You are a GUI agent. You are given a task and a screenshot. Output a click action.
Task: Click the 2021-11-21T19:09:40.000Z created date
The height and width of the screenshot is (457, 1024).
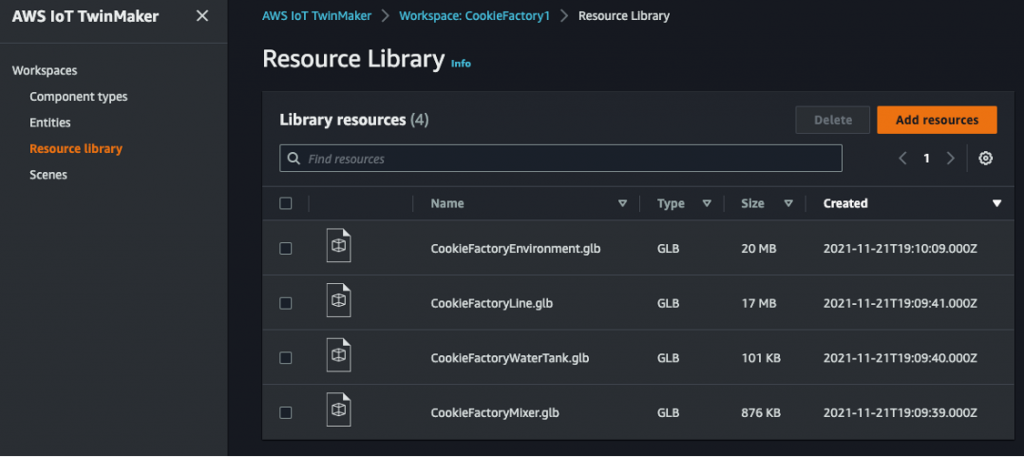click(x=900, y=358)
